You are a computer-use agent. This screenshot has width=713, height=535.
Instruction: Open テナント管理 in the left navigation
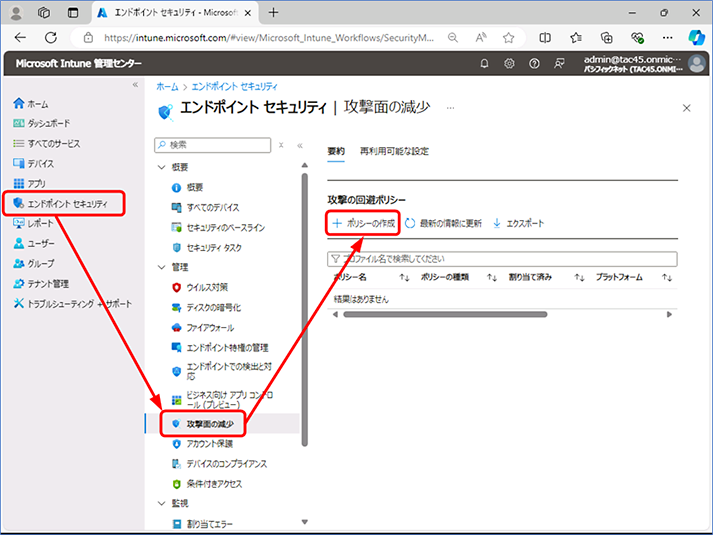41,284
